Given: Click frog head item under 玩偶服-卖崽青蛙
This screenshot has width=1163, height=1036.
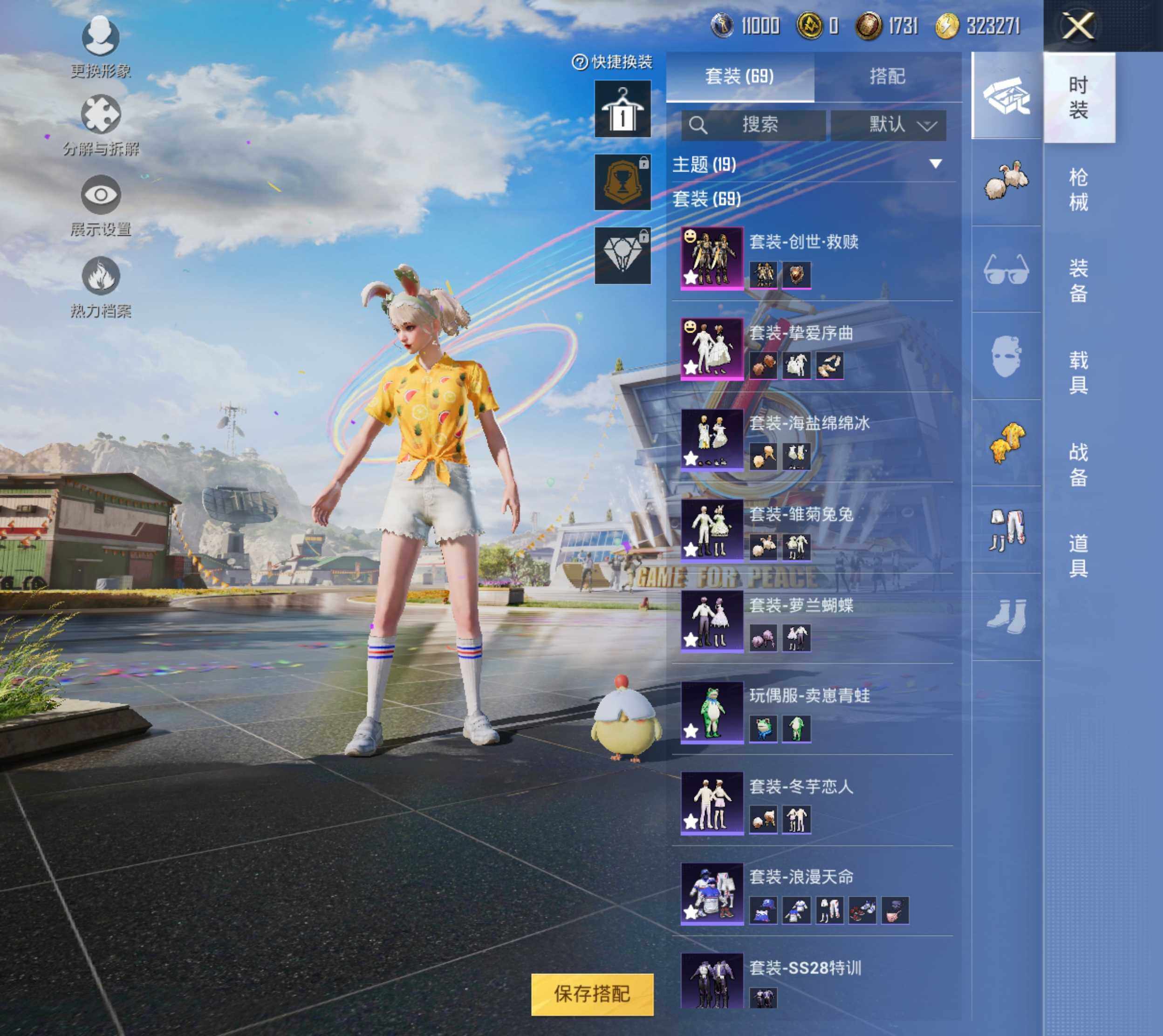Looking at the screenshot, I should [x=763, y=729].
